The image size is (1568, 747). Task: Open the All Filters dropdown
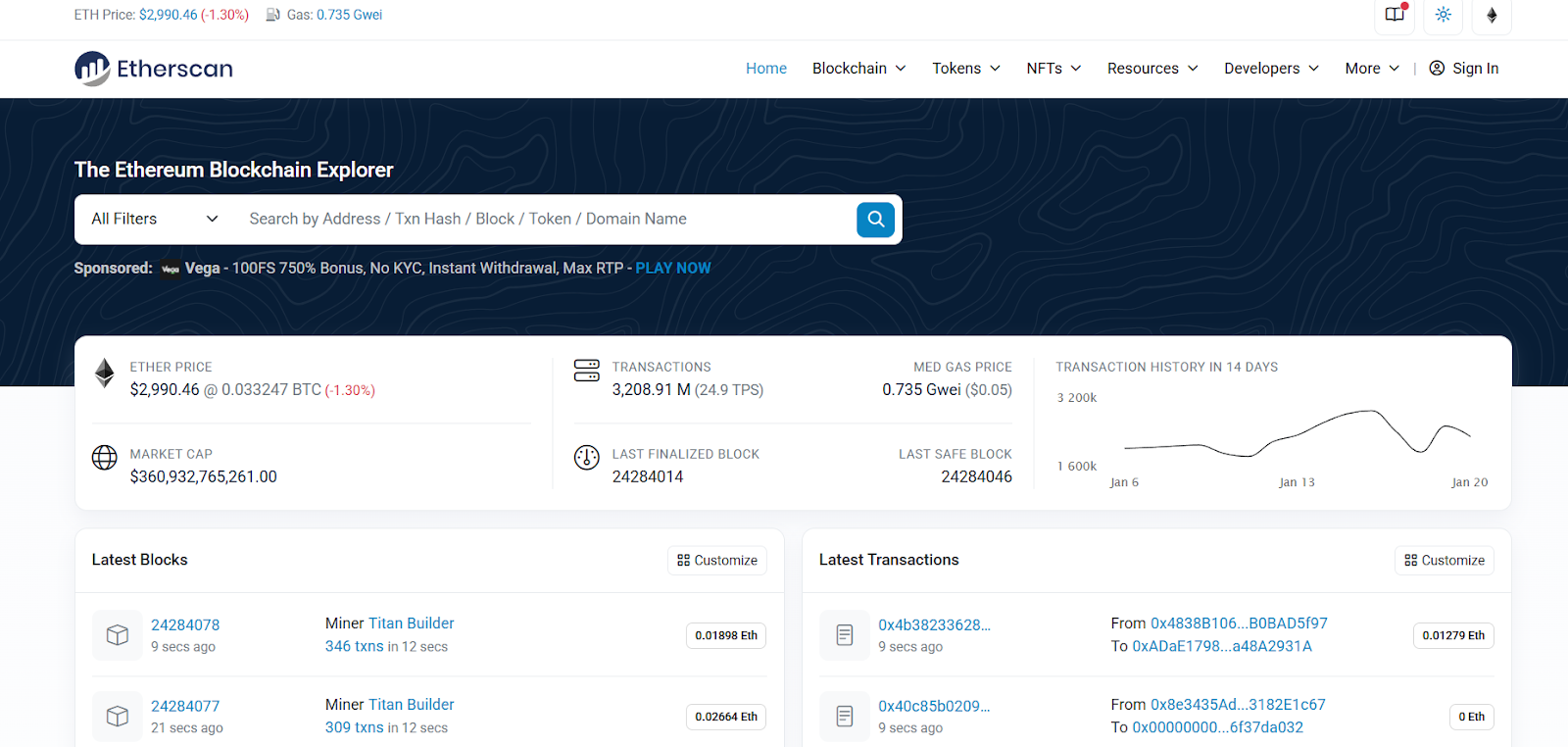155,220
